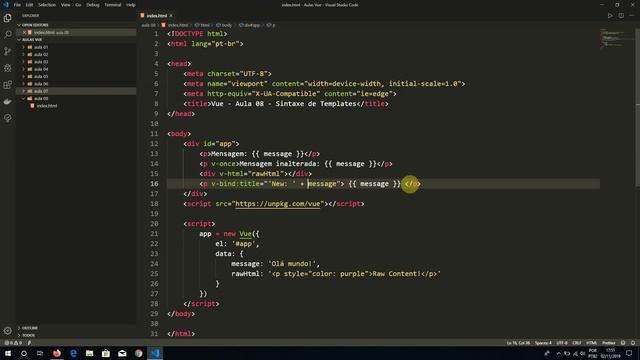Open the Selection menu

click(47, 5)
